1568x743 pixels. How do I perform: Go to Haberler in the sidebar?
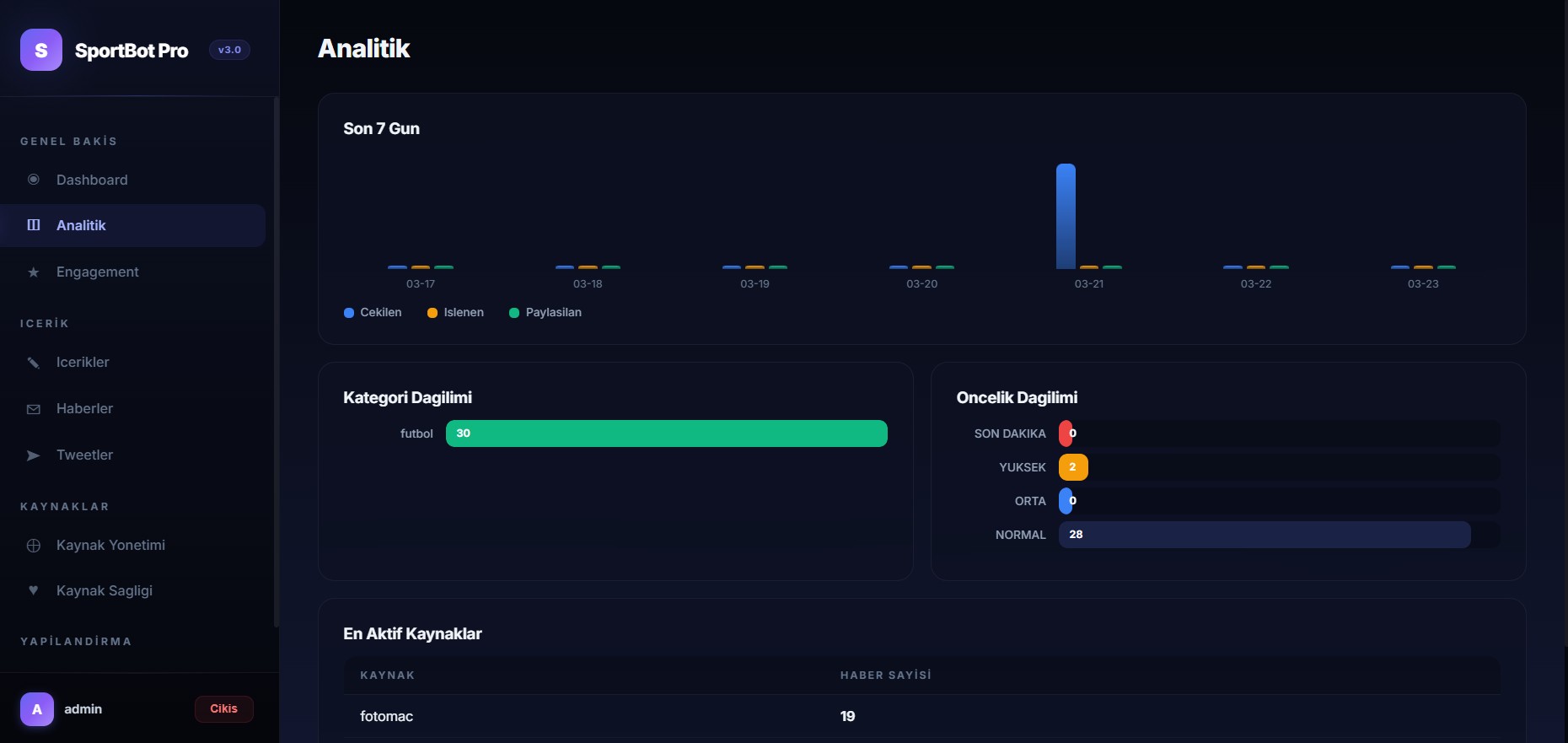pyautogui.click(x=133, y=408)
